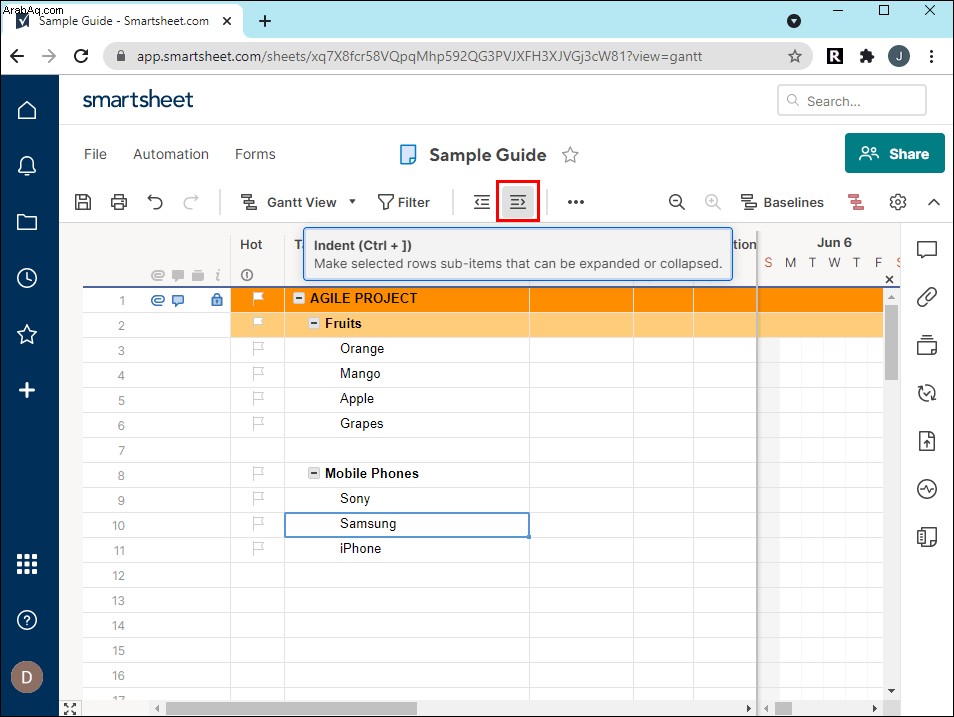This screenshot has height=717, width=954.
Task: Toggle the critical path icon
Action: tap(855, 202)
